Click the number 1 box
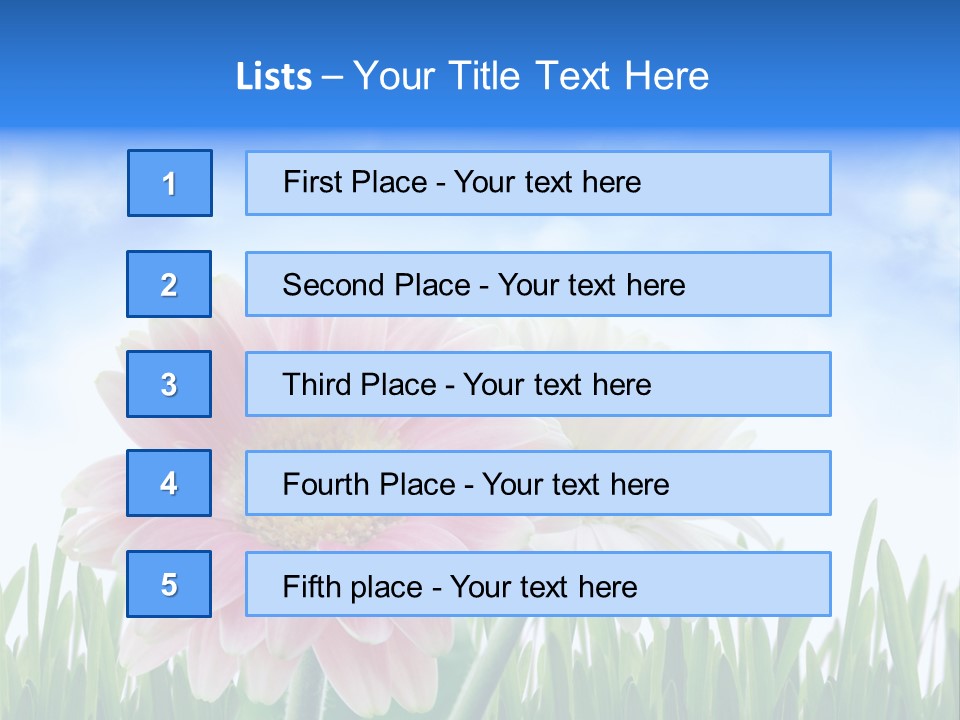 tap(169, 183)
